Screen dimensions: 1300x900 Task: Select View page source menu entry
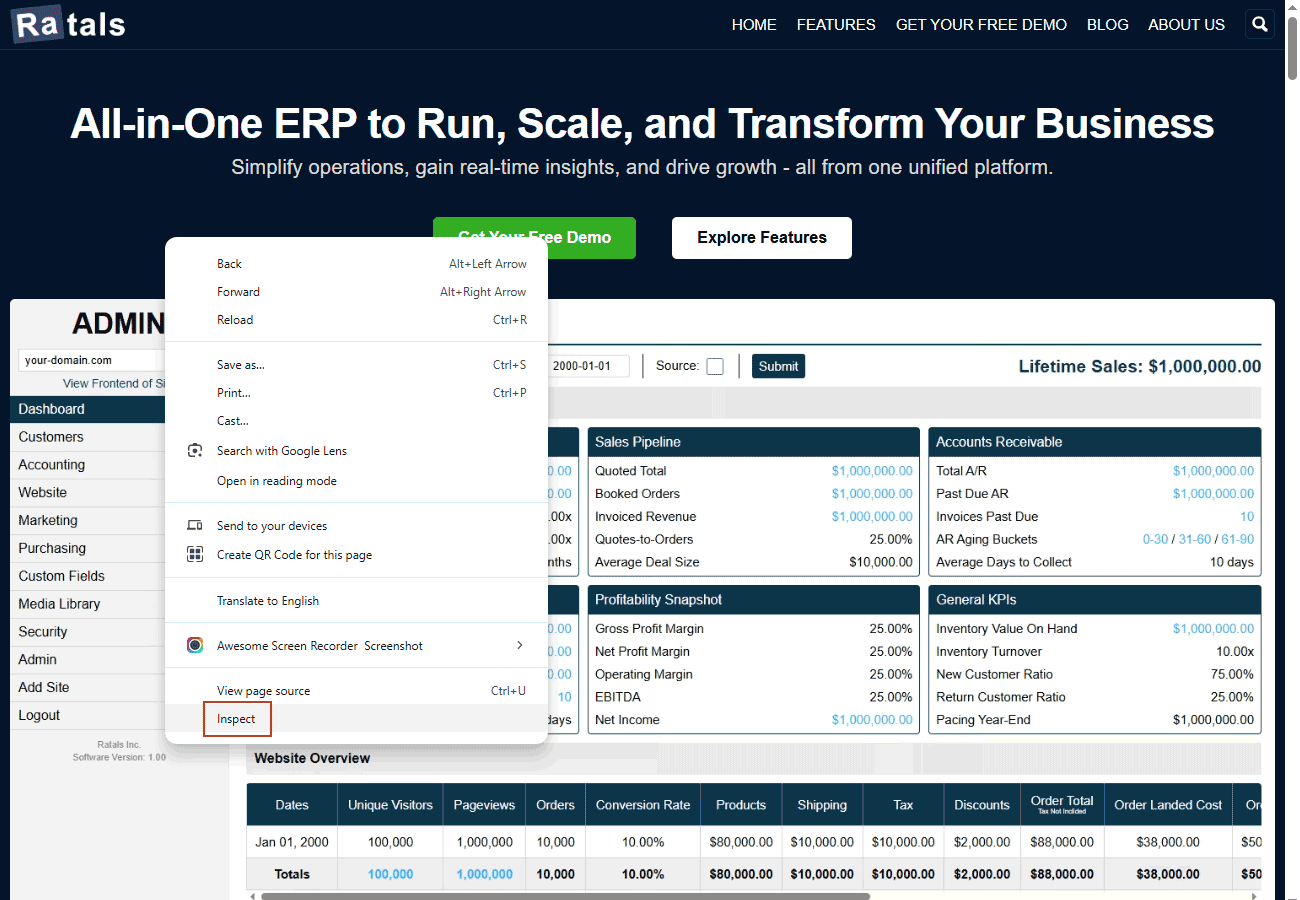point(264,691)
